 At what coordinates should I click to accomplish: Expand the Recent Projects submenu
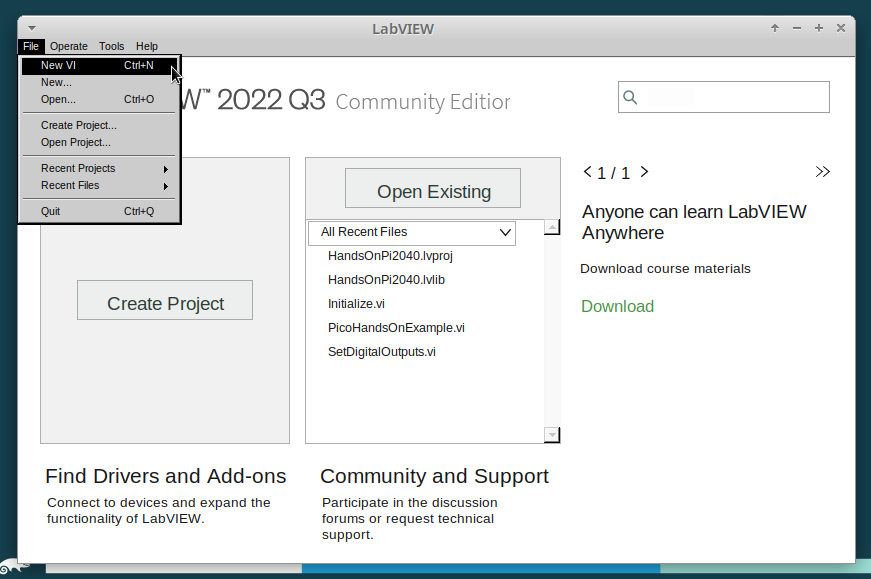click(x=99, y=168)
